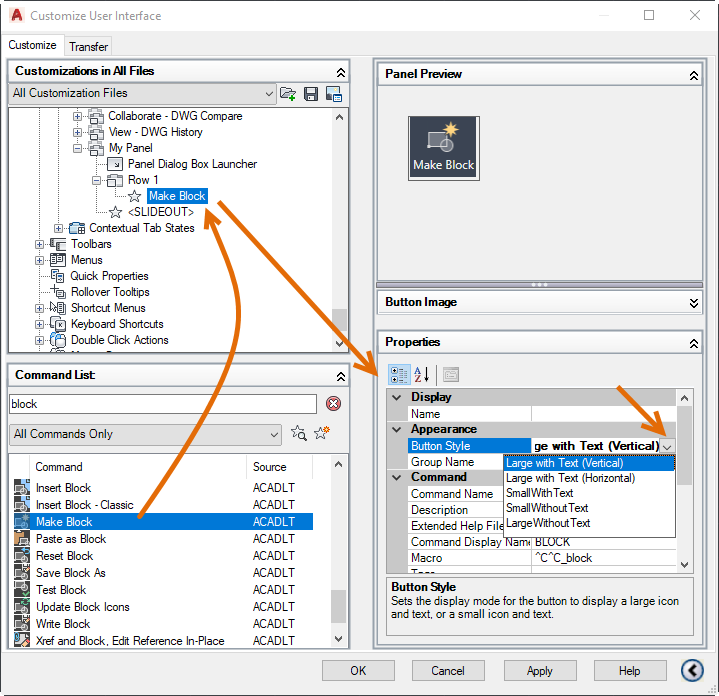Expand the View - DWG History node
Image resolution: width=719 pixels, height=696 pixels.
[77, 132]
